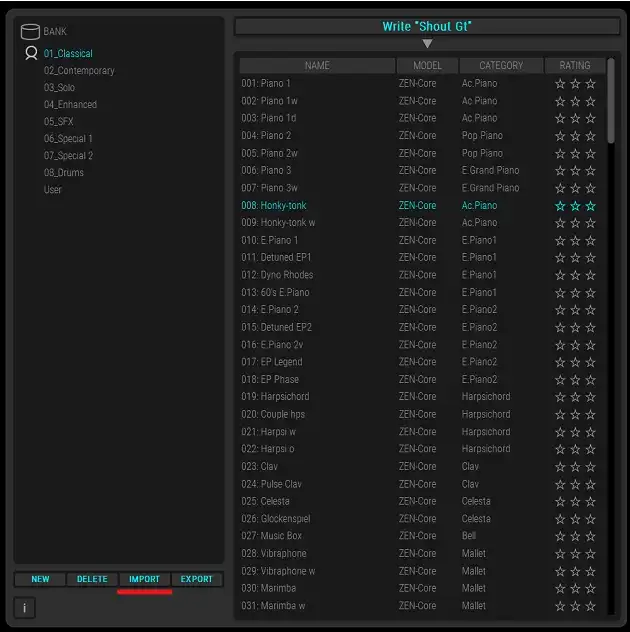The image size is (630, 632).
Task: Select tone 012: Dyno Rhodes
Action: tap(277, 275)
